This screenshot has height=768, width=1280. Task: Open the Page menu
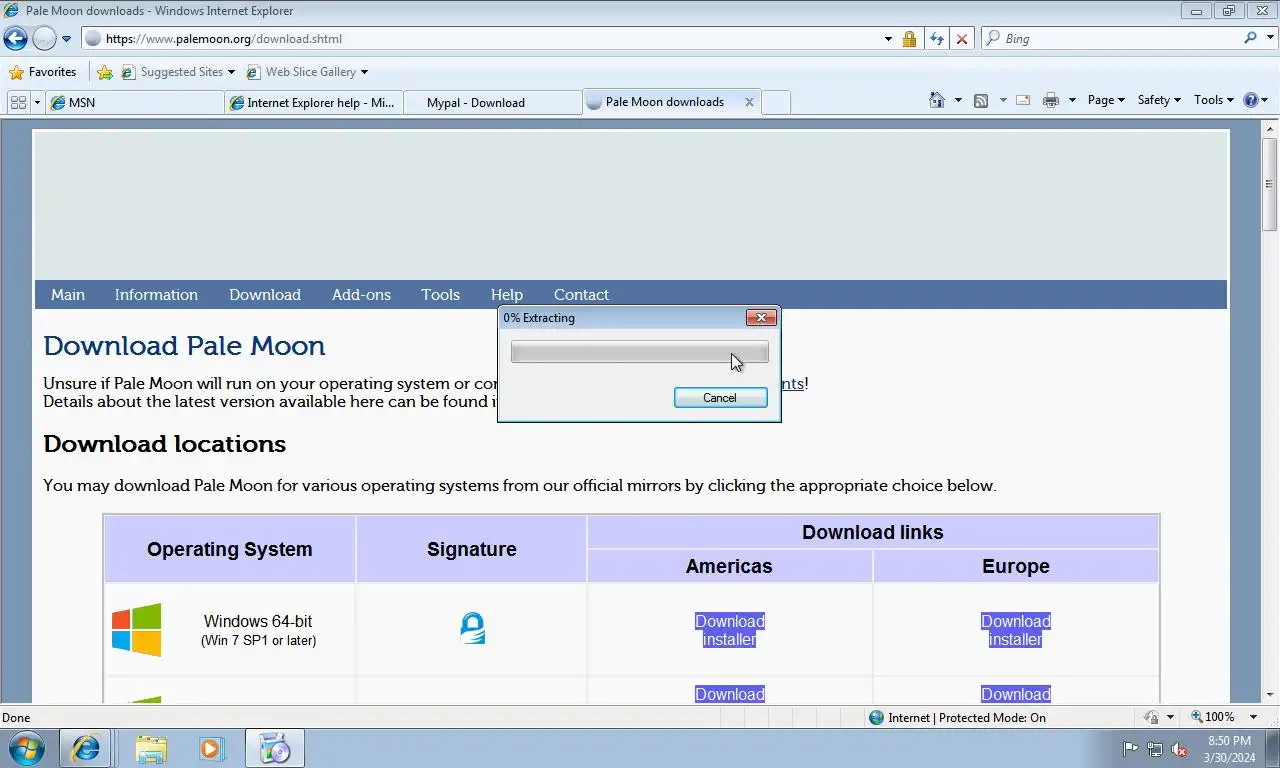point(1106,100)
